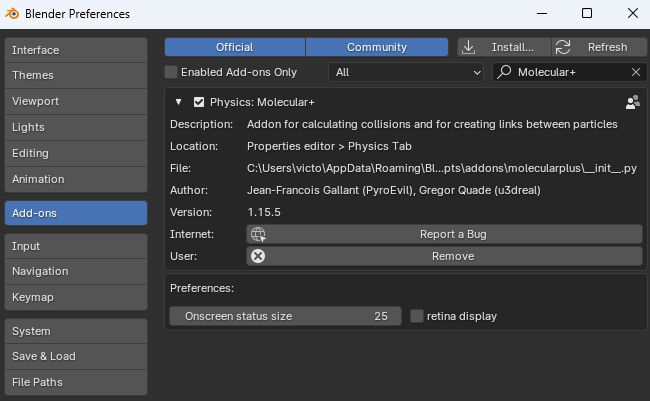
Task: Click the globe icon on Report a Bug
Action: point(258,234)
